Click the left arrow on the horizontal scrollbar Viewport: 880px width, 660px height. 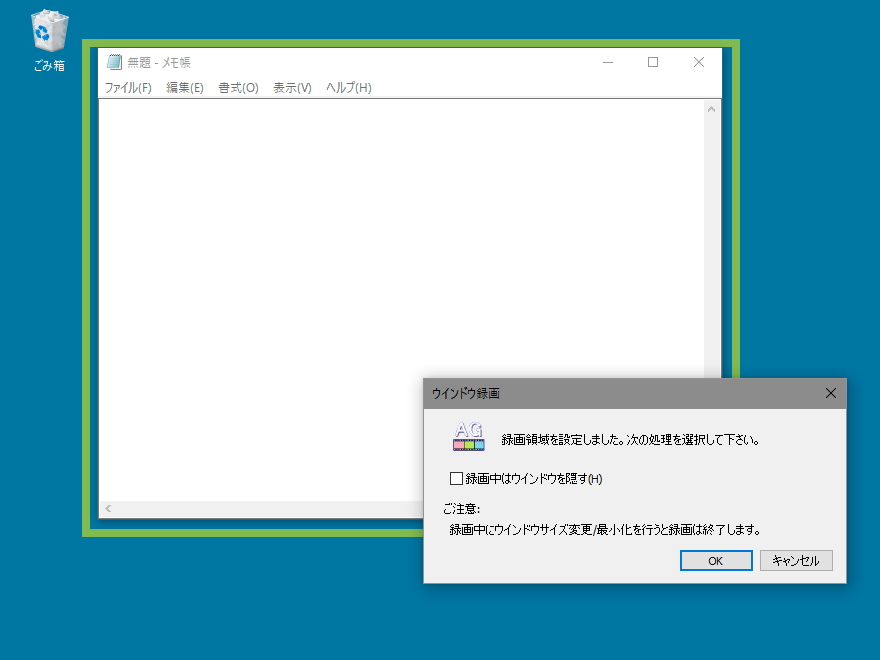[108, 509]
